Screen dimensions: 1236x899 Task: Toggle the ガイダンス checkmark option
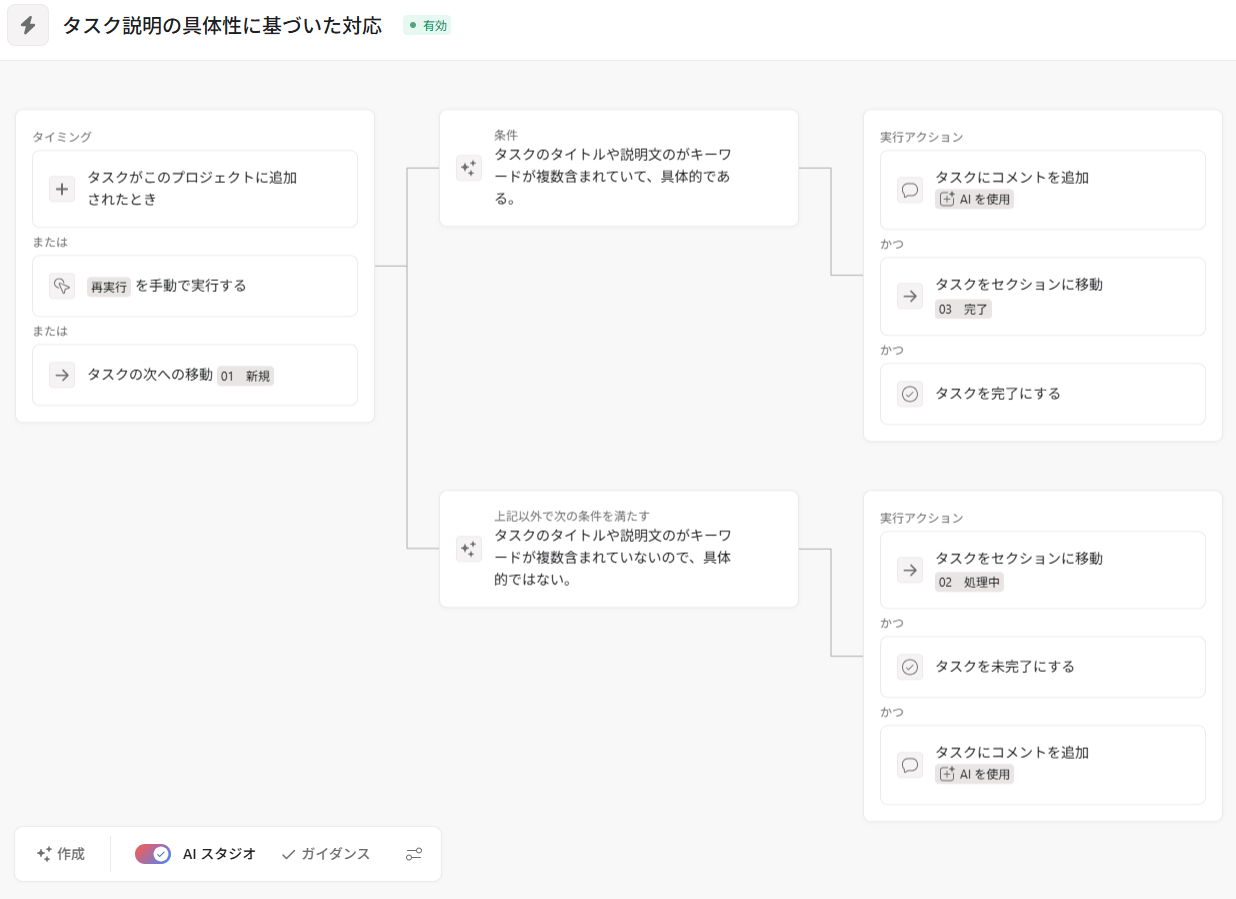click(326, 854)
